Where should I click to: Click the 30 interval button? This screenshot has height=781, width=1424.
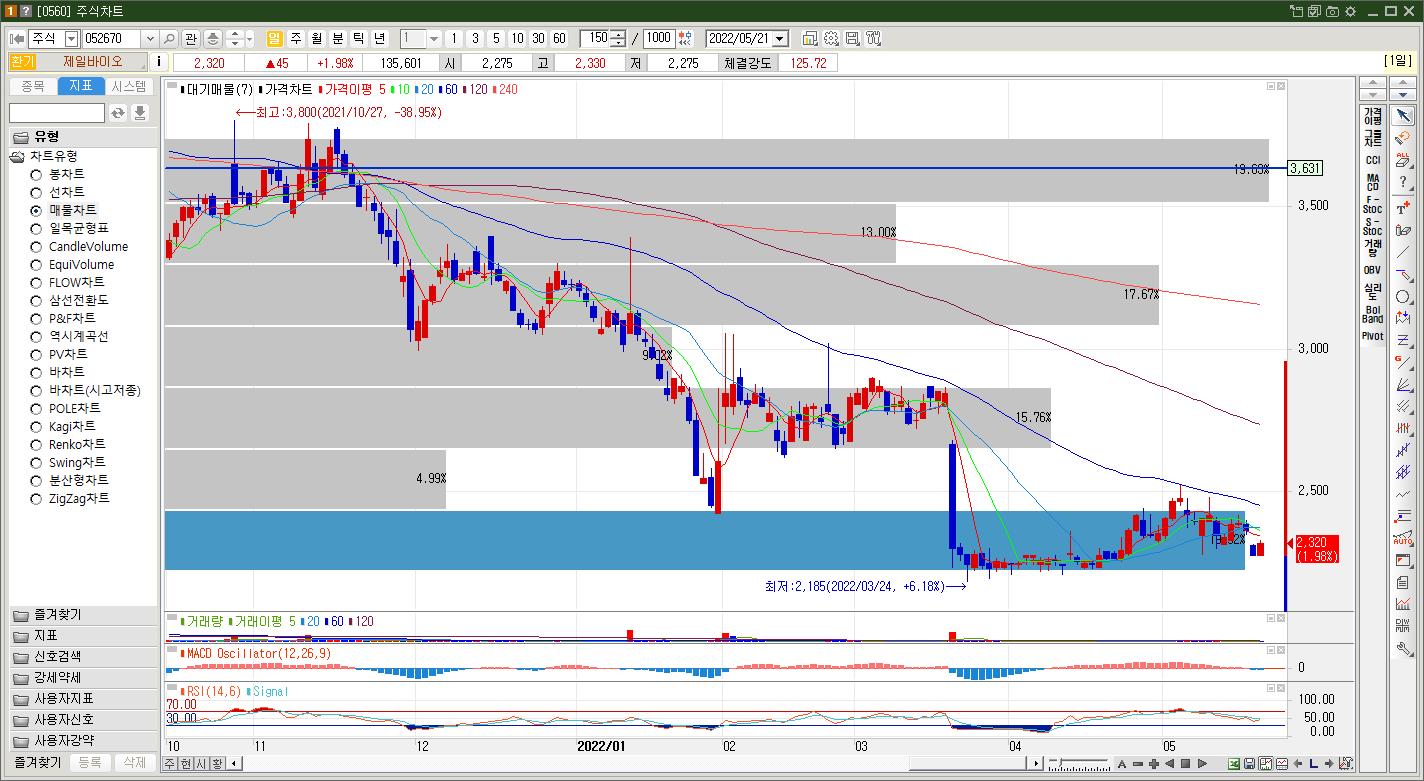(538, 38)
